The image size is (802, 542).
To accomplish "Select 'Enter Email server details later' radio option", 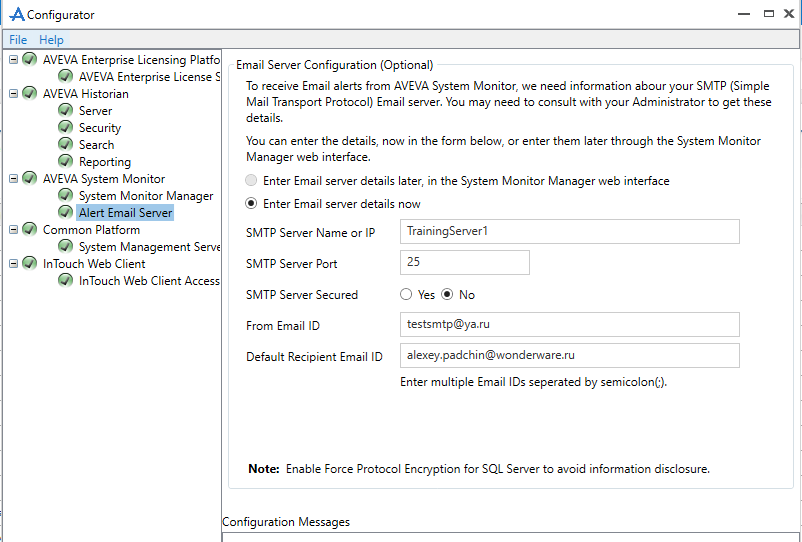I will [x=251, y=180].
